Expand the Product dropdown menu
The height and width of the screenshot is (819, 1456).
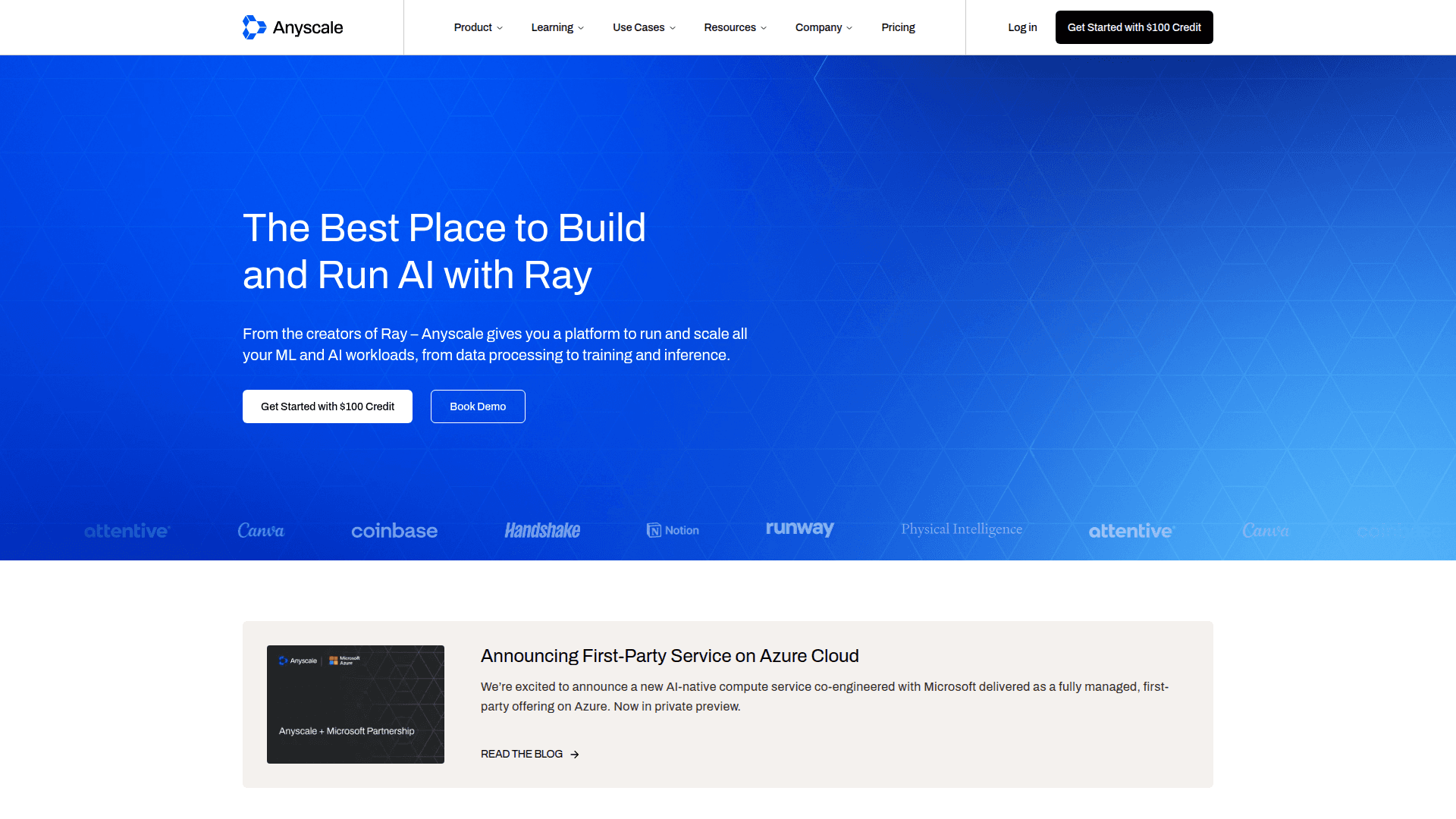[478, 27]
